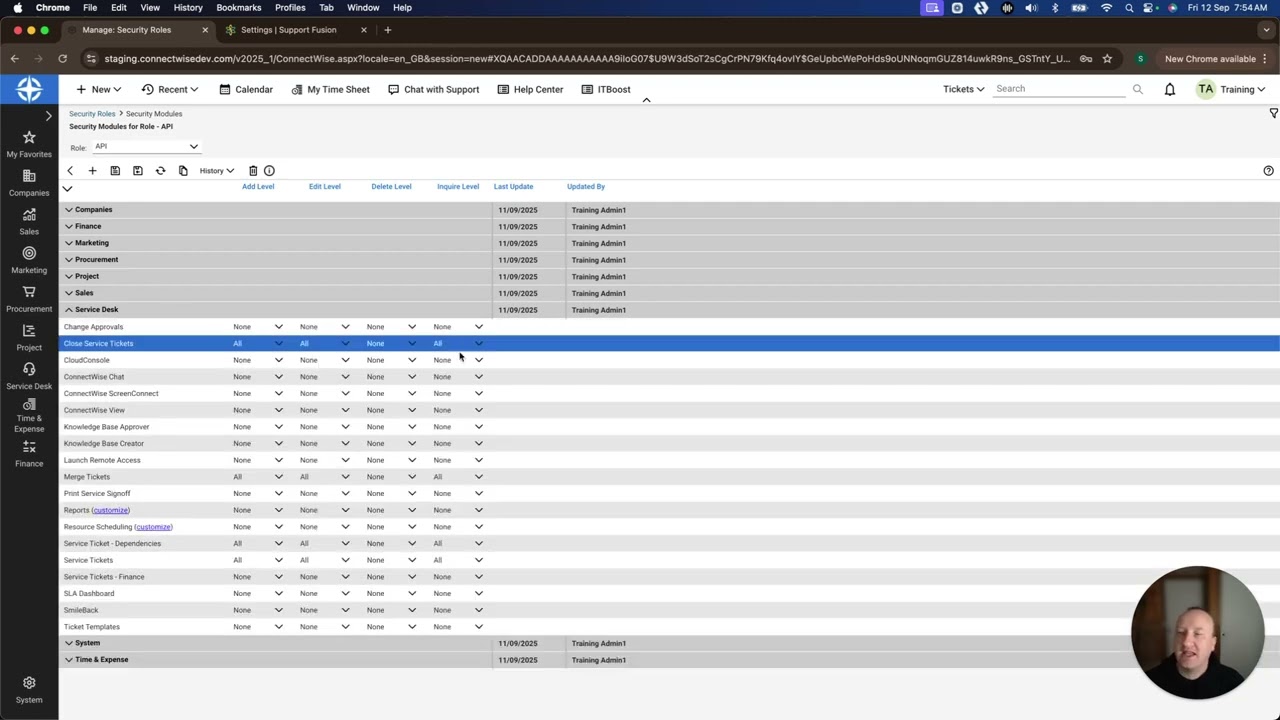1280x720 pixels.
Task: Click the back arrow in the toolbar
Action: click(x=70, y=171)
